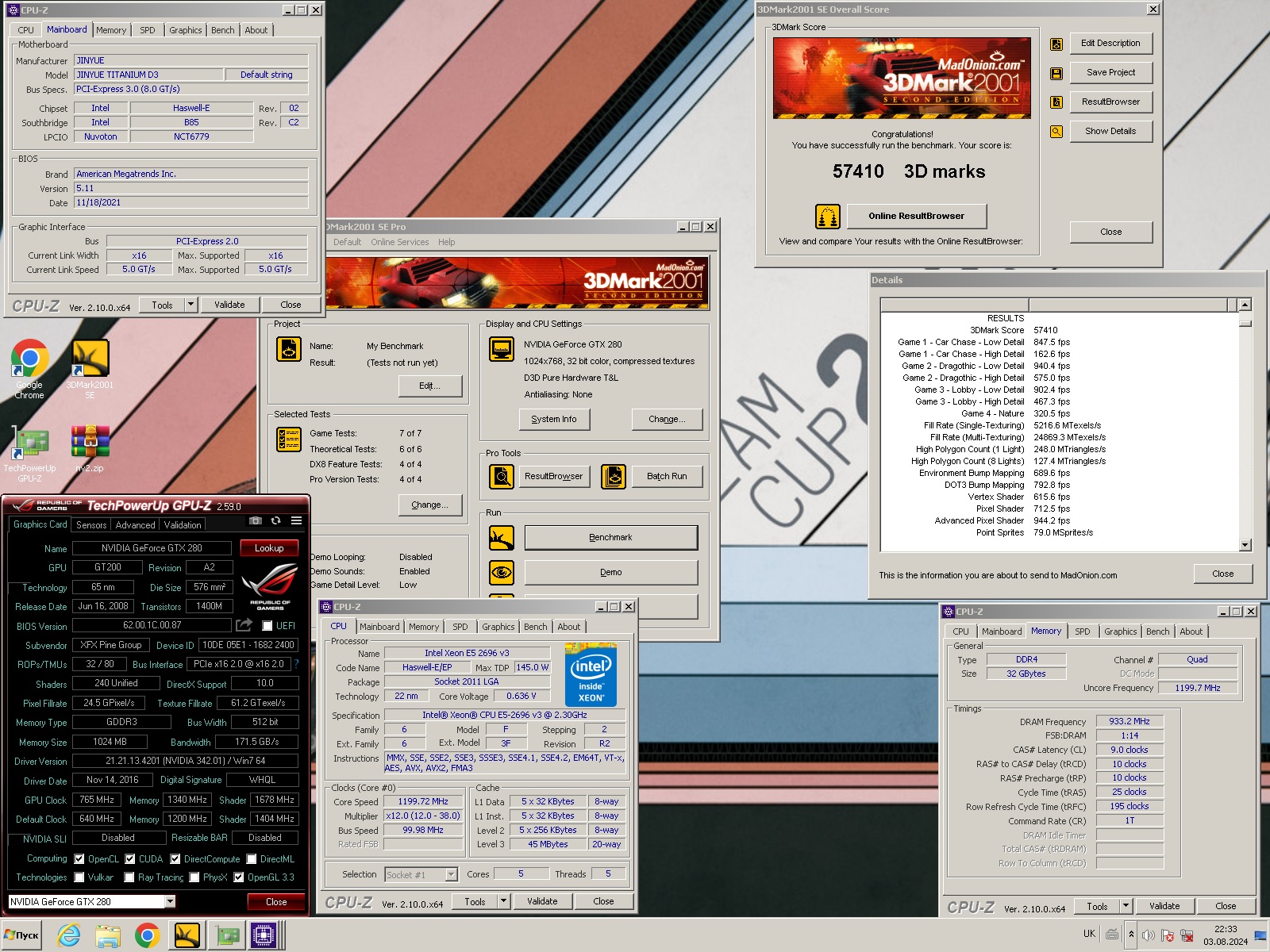Click the Pro Tools ResultBrowser icon
This screenshot has width=1270, height=952.
(x=502, y=477)
